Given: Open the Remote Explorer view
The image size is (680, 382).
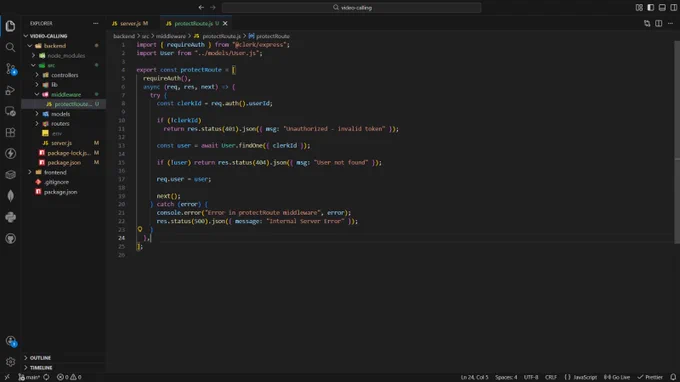Looking at the screenshot, I should pos(10,111).
